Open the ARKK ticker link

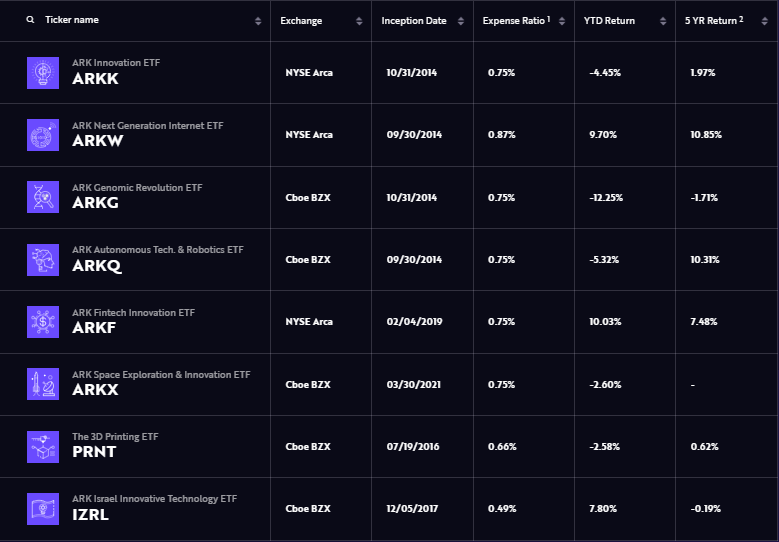pyautogui.click(x=95, y=79)
